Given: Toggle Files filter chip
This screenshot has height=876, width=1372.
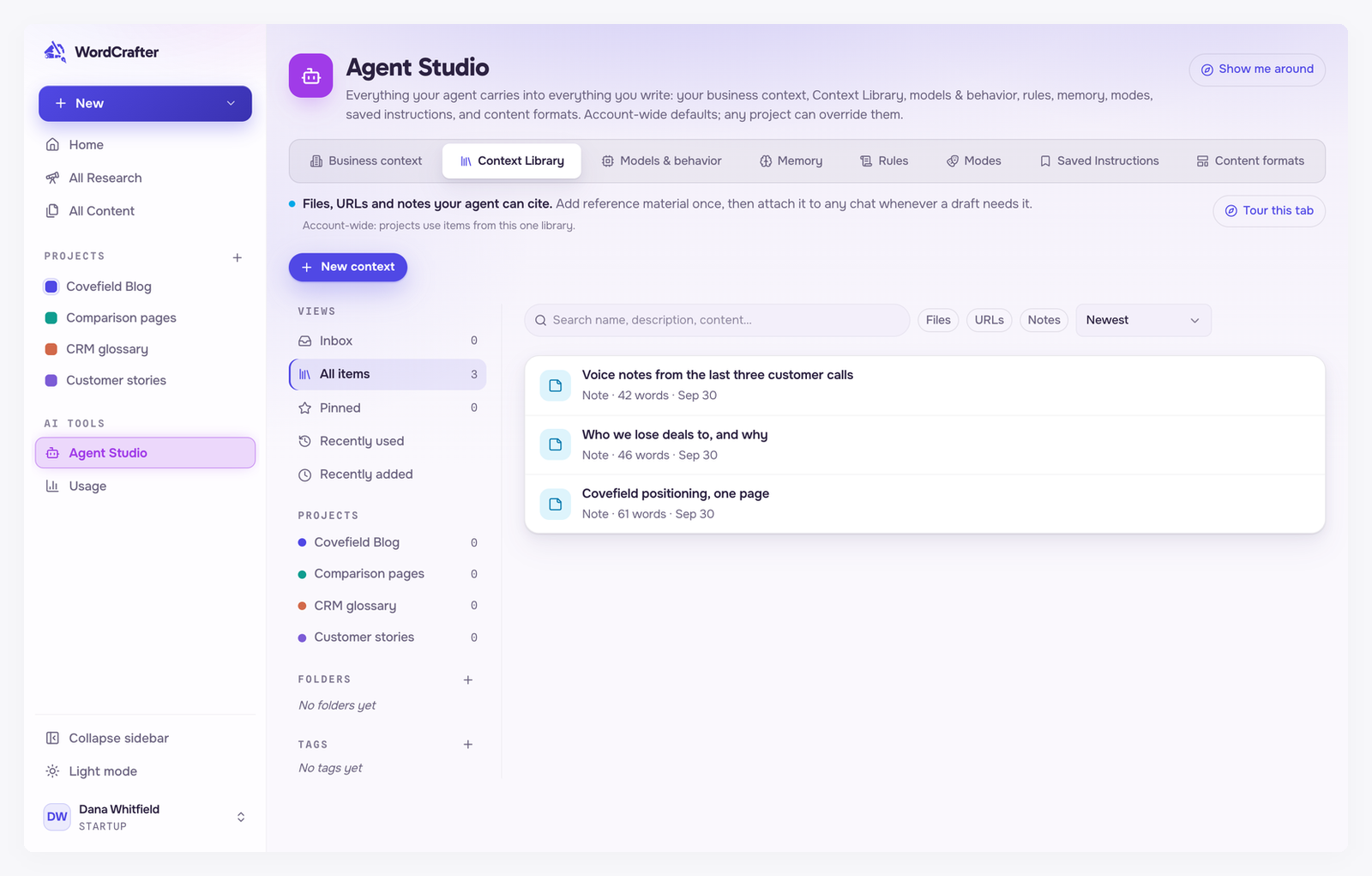Looking at the screenshot, I should 938,320.
